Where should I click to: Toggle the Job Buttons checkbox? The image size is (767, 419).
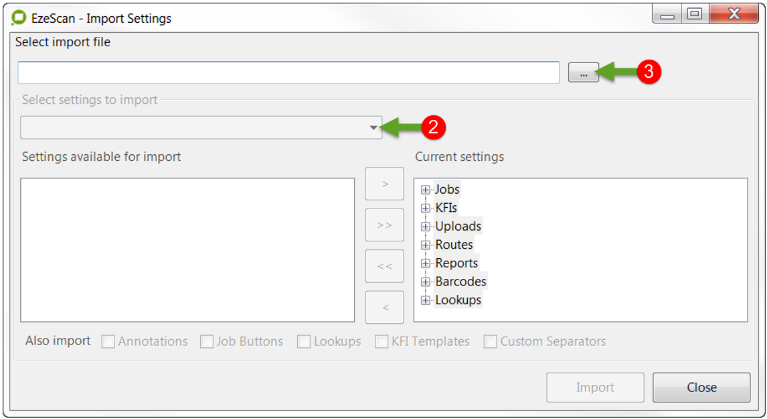[x=207, y=342]
